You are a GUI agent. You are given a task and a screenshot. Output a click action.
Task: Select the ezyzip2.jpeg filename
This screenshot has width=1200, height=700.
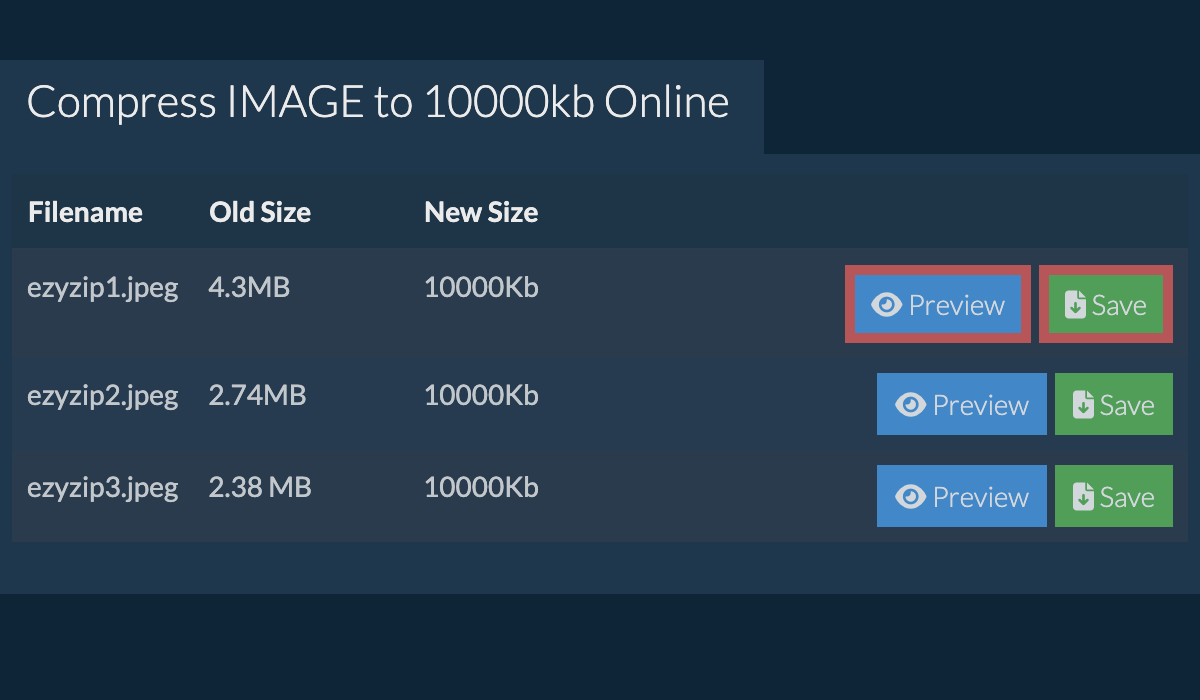point(102,396)
